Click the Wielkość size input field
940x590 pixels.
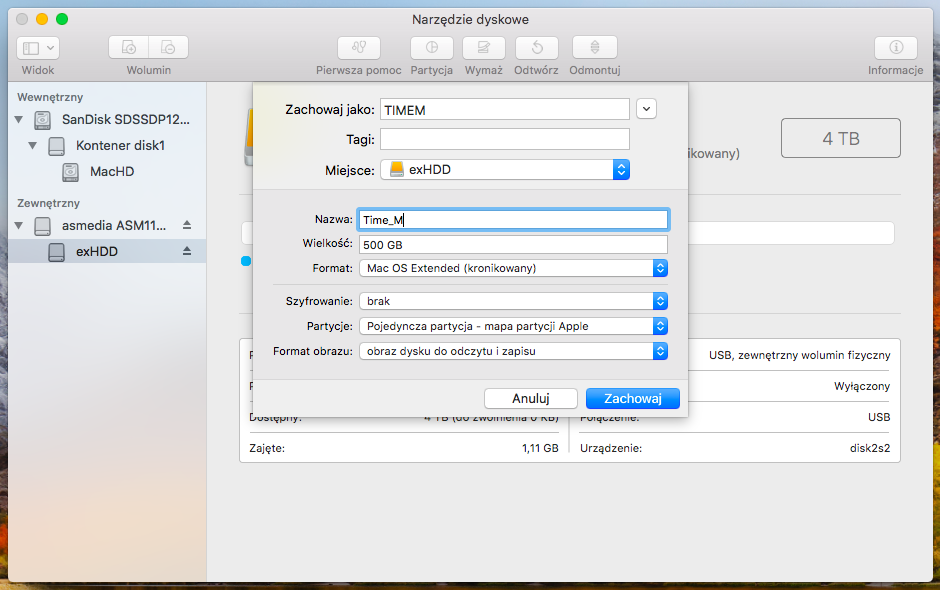pyautogui.click(x=512, y=245)
